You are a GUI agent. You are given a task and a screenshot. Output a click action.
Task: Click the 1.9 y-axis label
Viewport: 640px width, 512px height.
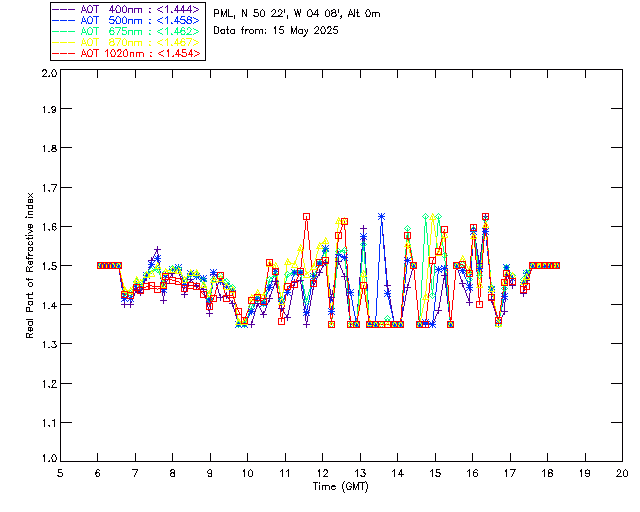tap(49, 109)
